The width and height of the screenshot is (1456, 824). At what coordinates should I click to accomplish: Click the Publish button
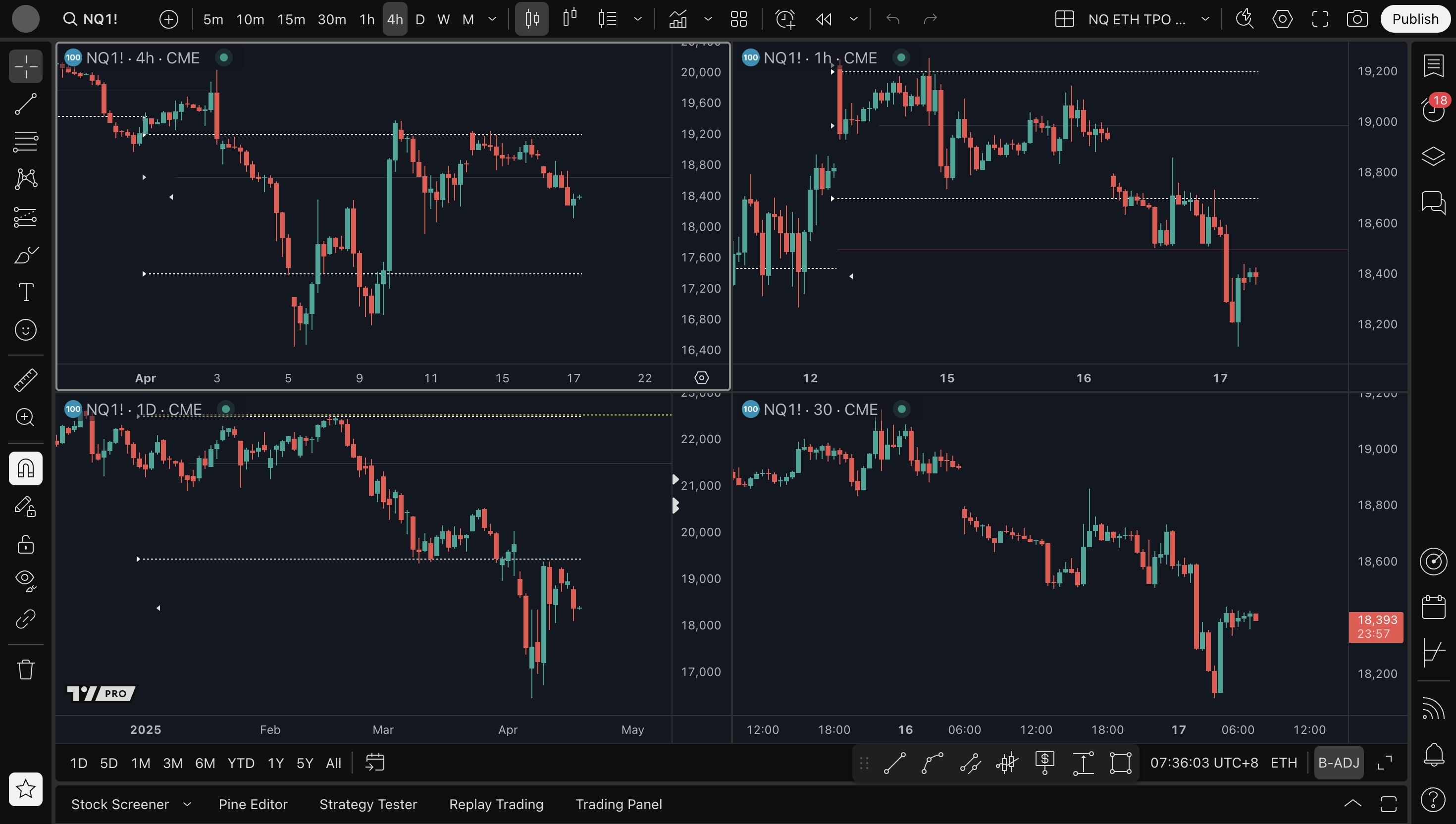point(1415,19)
